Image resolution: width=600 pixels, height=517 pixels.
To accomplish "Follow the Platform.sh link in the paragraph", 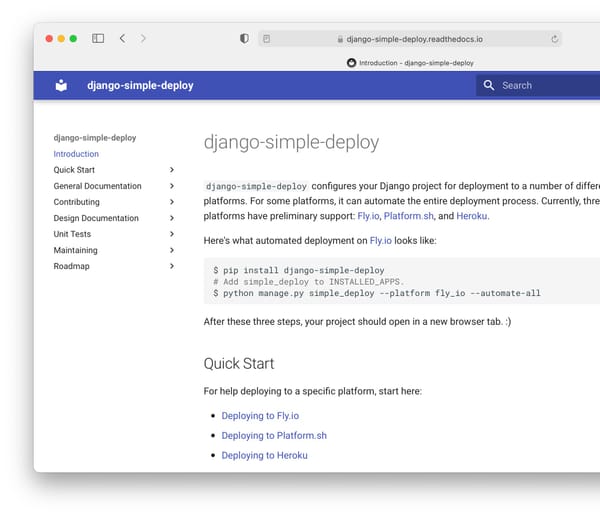I will coord(408,216).
